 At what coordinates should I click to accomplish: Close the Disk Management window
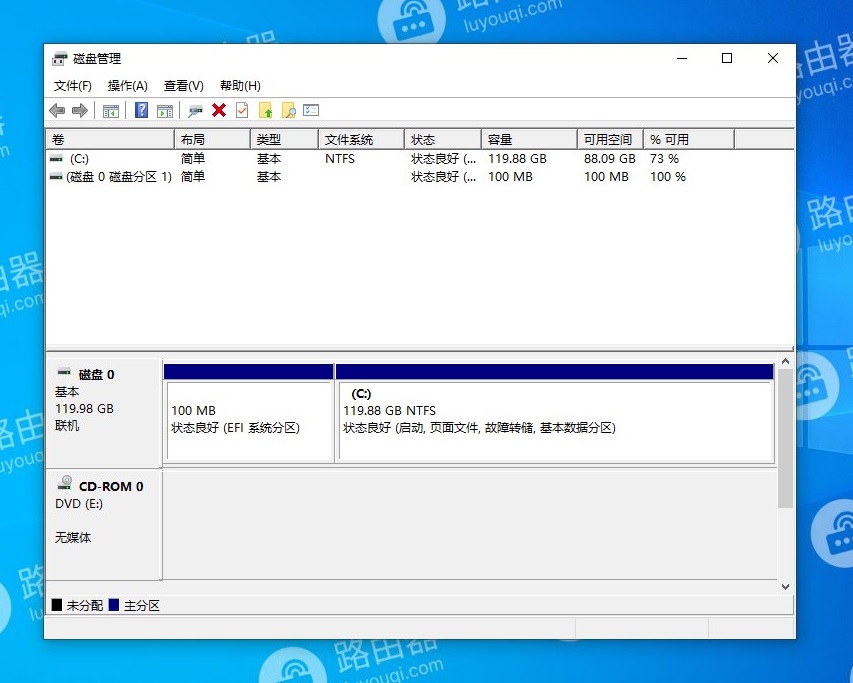(772, 58)
